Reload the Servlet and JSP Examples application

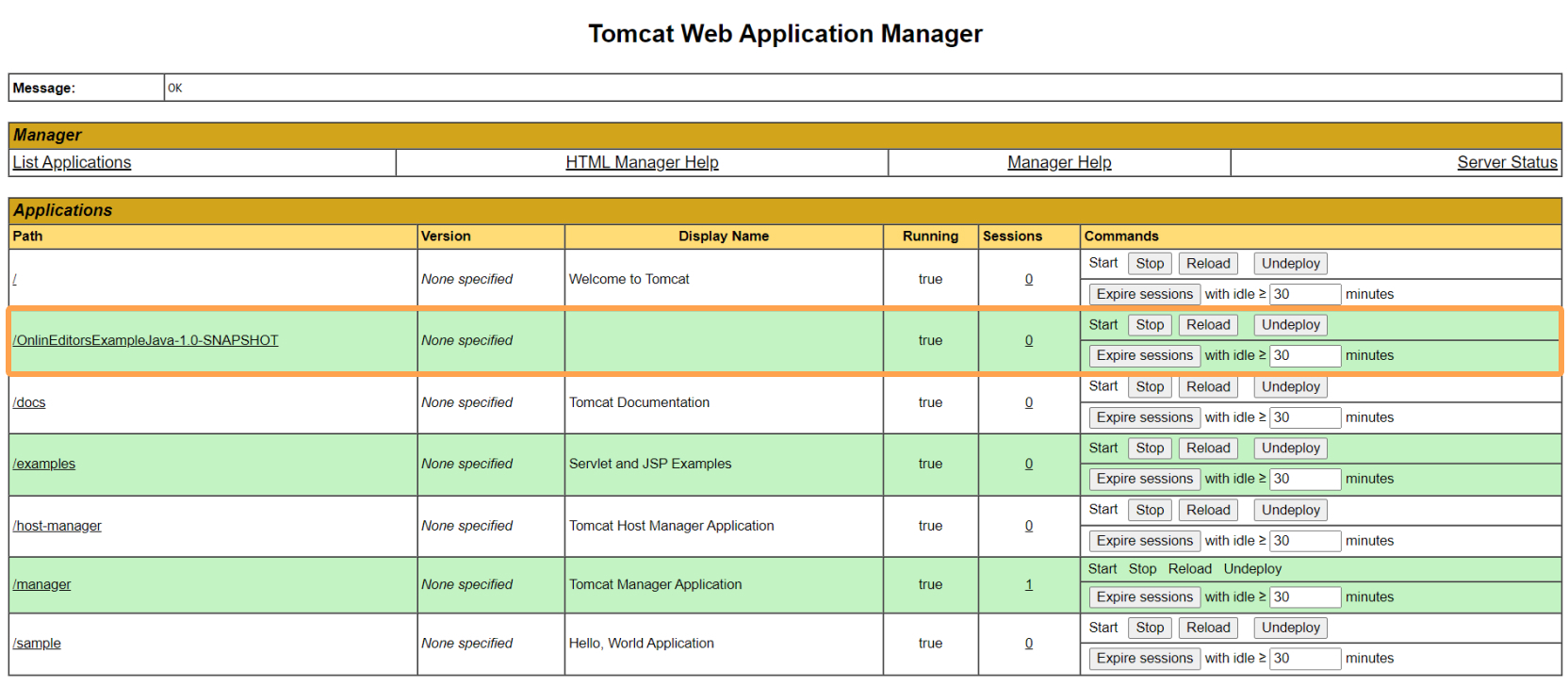pos(1208,449)
